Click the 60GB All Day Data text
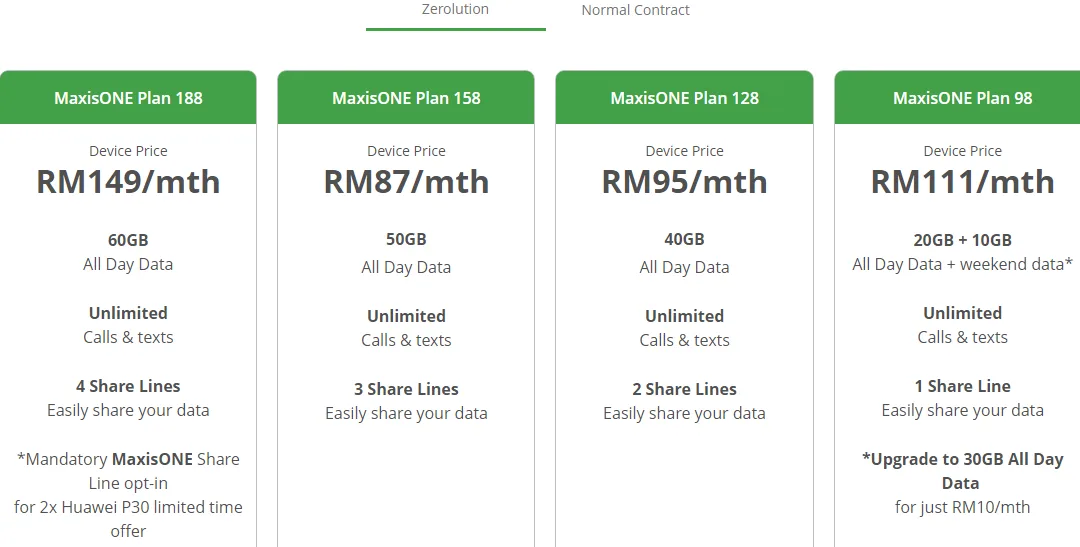 coord(128,240)
